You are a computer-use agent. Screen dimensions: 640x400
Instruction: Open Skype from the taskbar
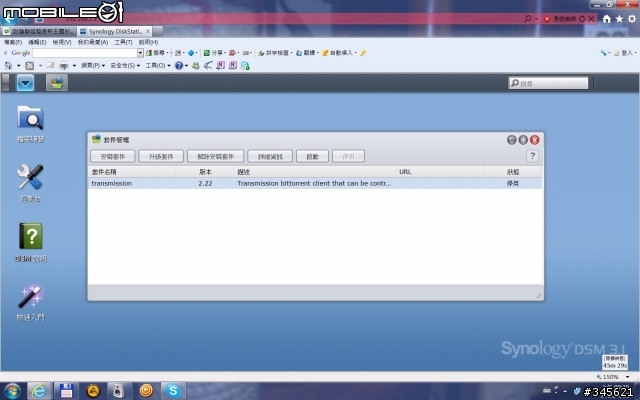point(173,391)
